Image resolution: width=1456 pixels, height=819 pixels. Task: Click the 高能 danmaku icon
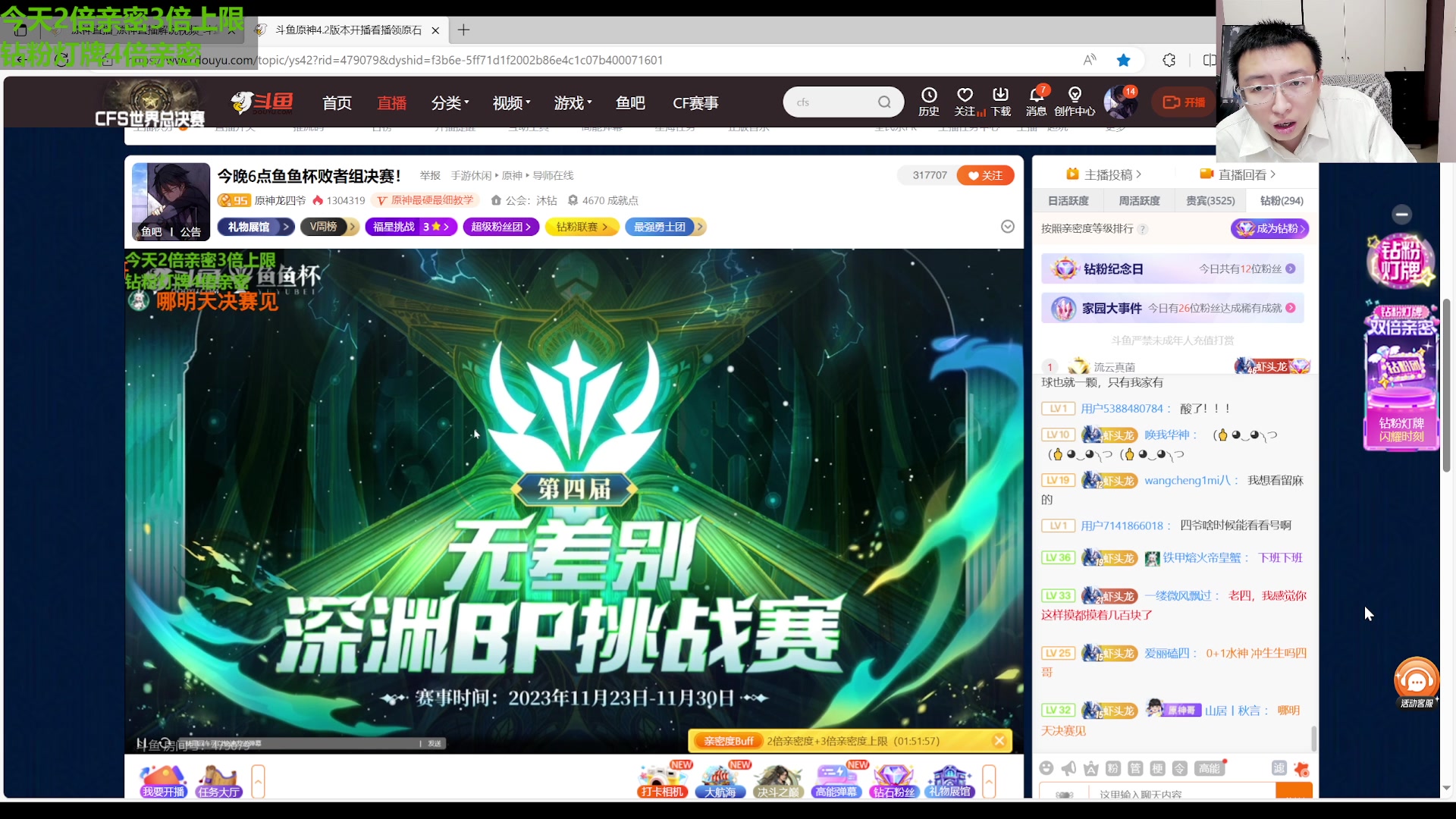[x=1209, y=769]
